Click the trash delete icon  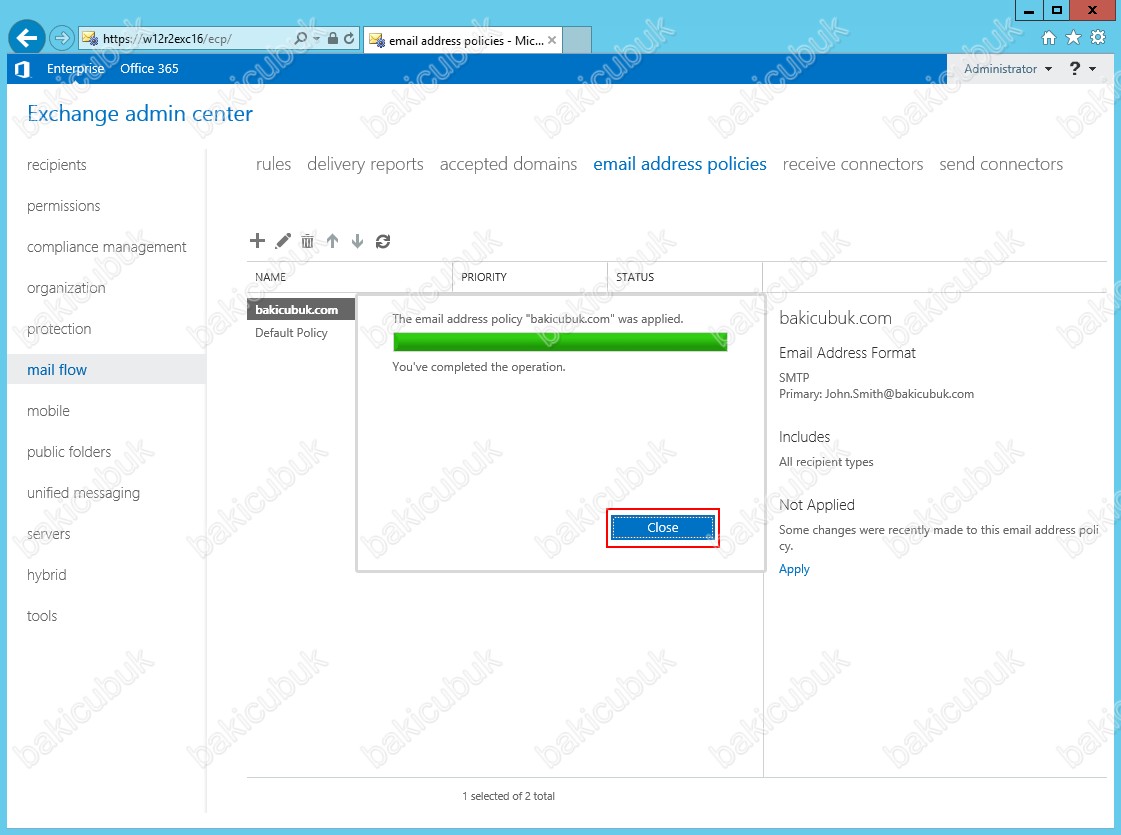(308, 241)
